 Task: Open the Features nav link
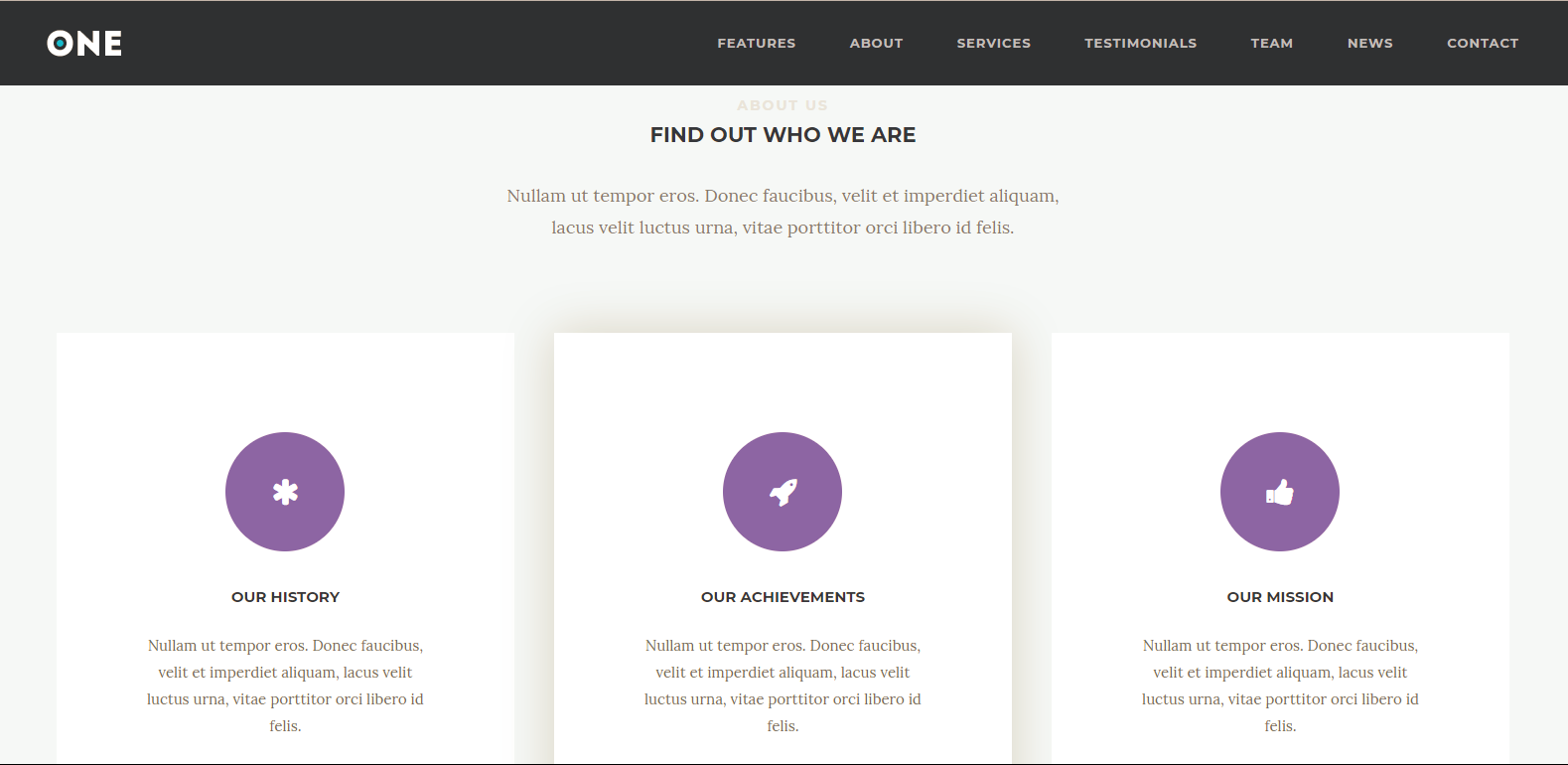coord(757,44)
